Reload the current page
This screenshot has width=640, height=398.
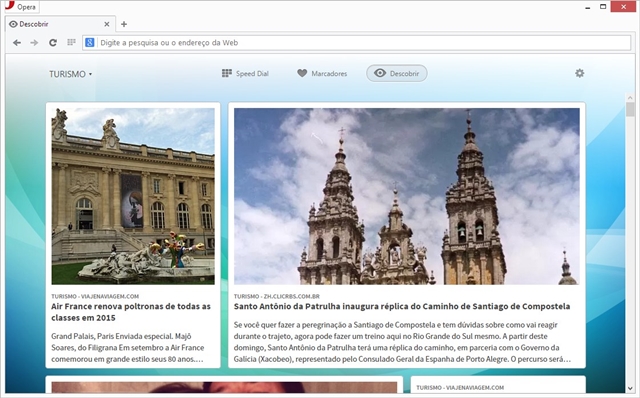(x=53, y=42)
